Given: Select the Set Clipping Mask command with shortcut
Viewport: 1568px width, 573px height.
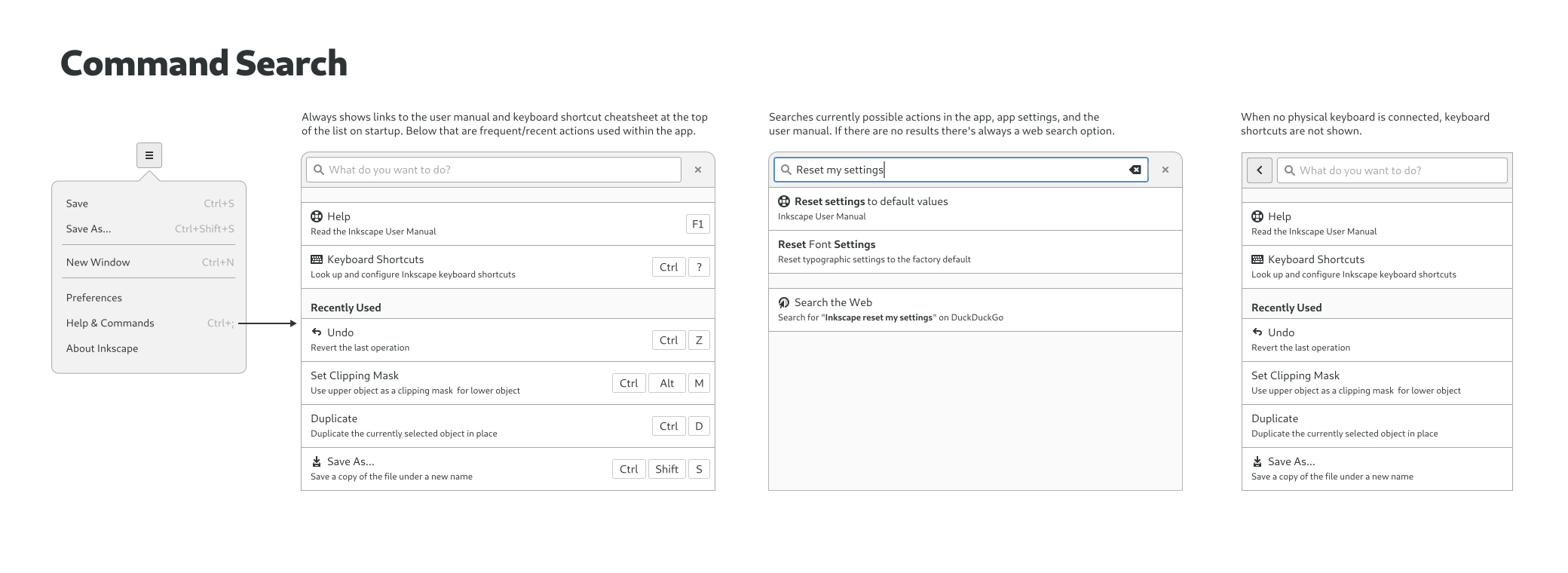Looking at the screenshot, I should click(452, 383).
